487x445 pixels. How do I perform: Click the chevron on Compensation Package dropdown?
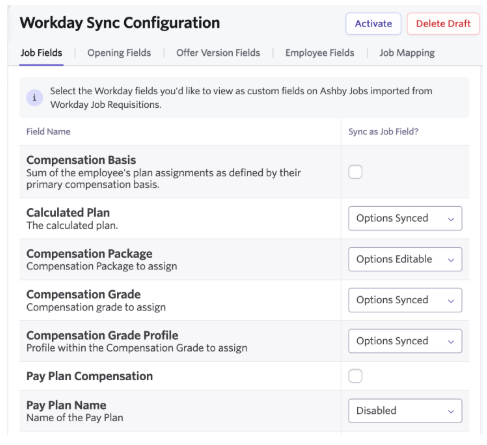tap(451, 260)
